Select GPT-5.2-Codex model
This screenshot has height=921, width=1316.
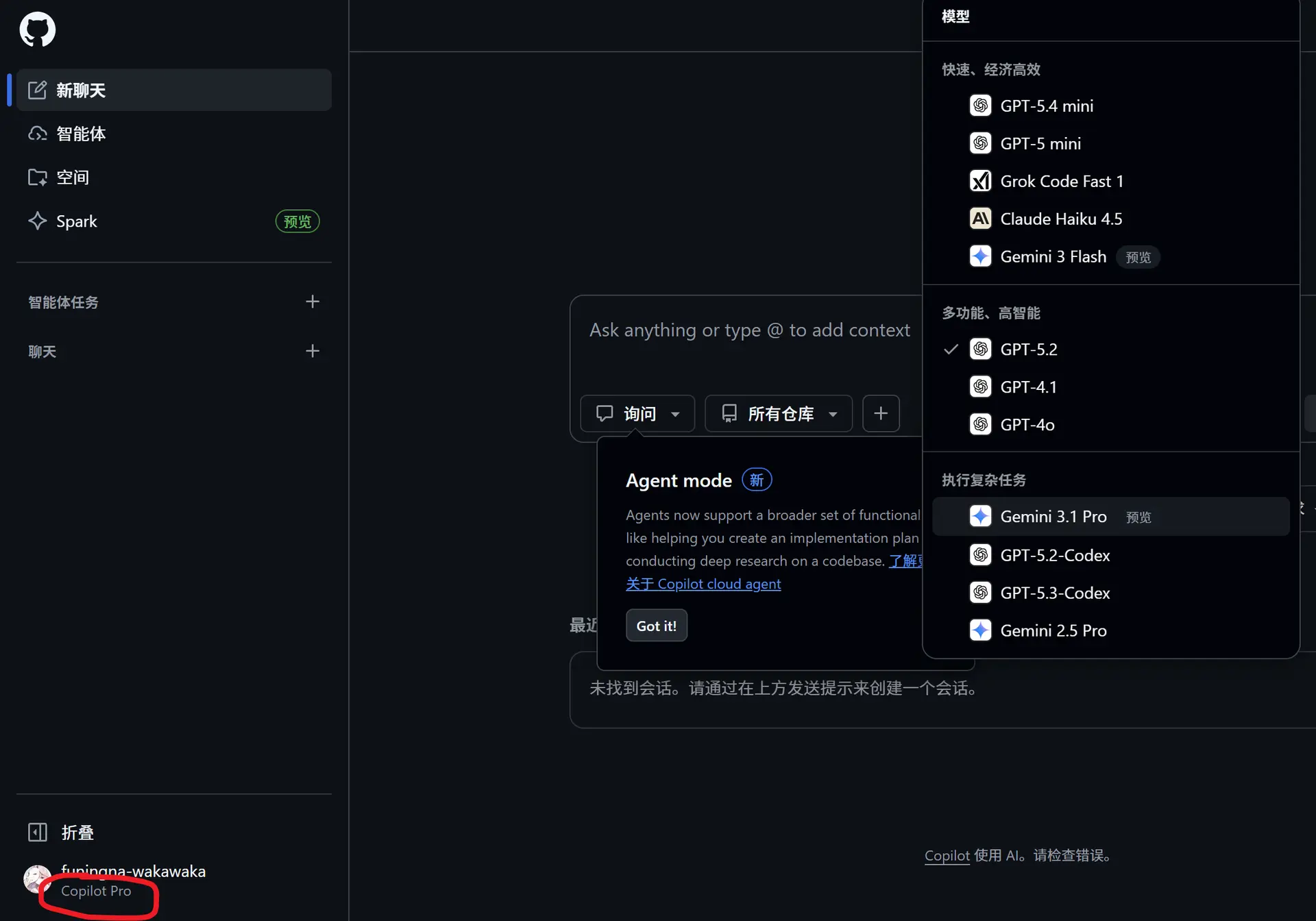(1111, 554)
